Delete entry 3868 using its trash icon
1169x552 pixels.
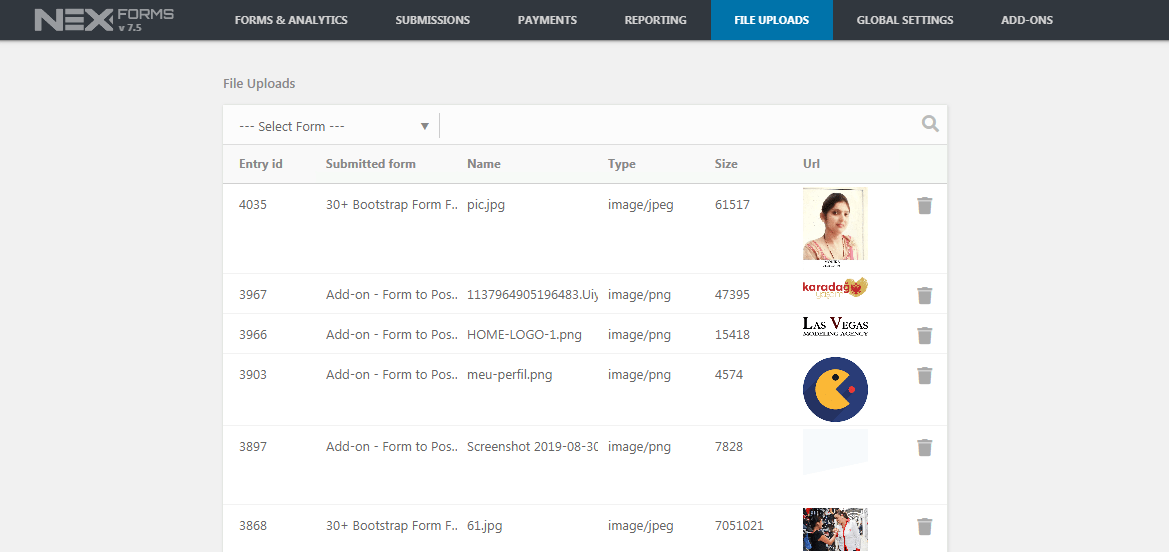924,527
